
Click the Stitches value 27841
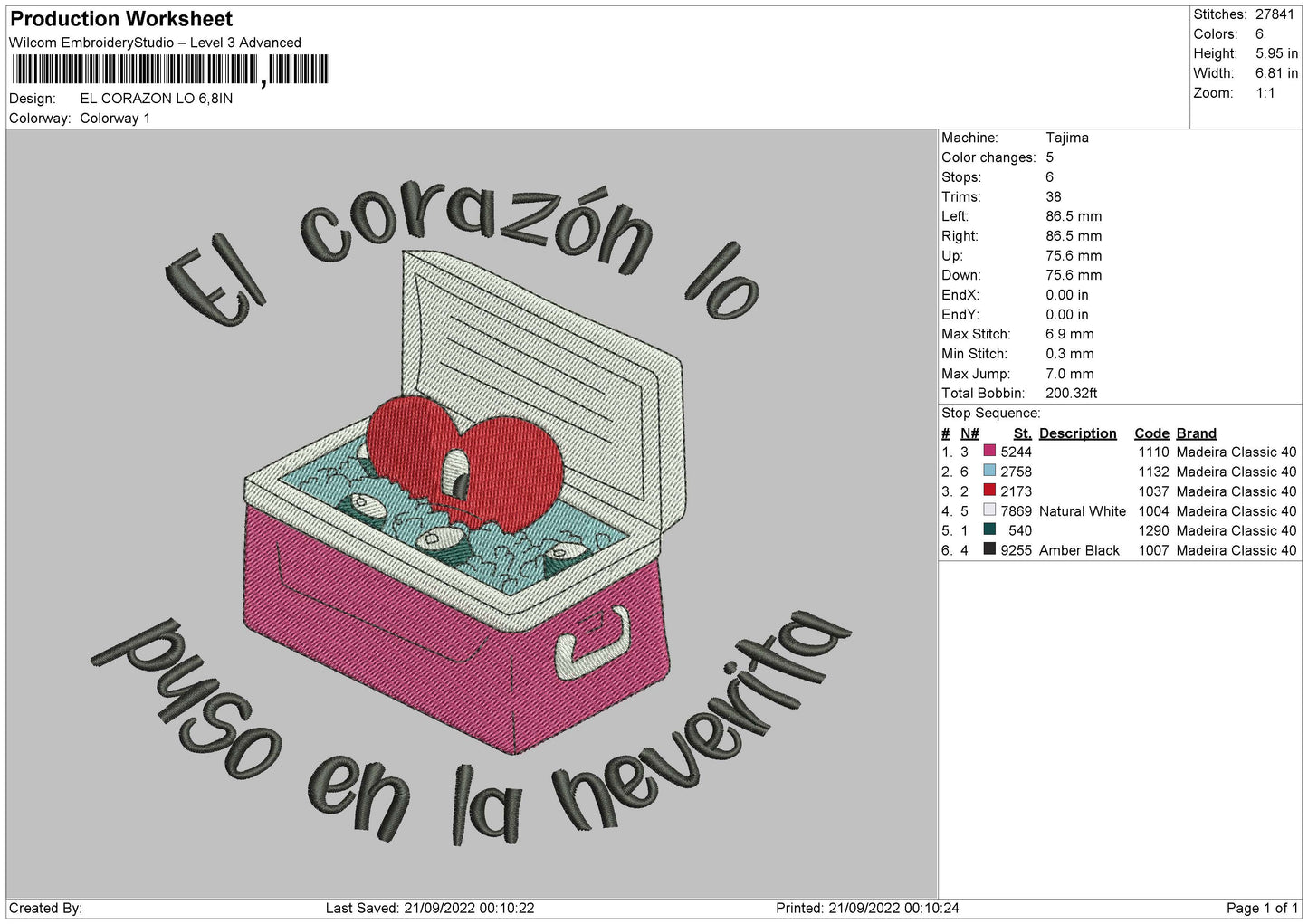pyautogui.click(x=1276, y=14)
